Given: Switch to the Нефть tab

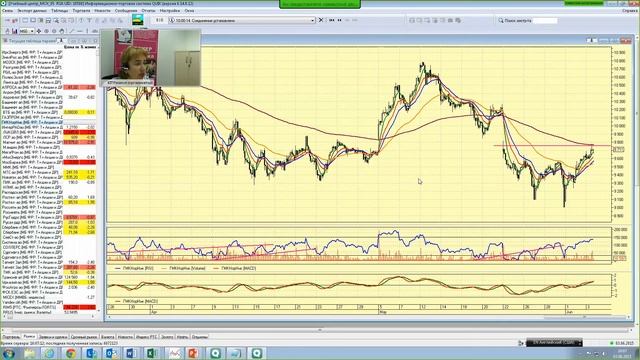Looking at the screenshot, I should 182,337.
